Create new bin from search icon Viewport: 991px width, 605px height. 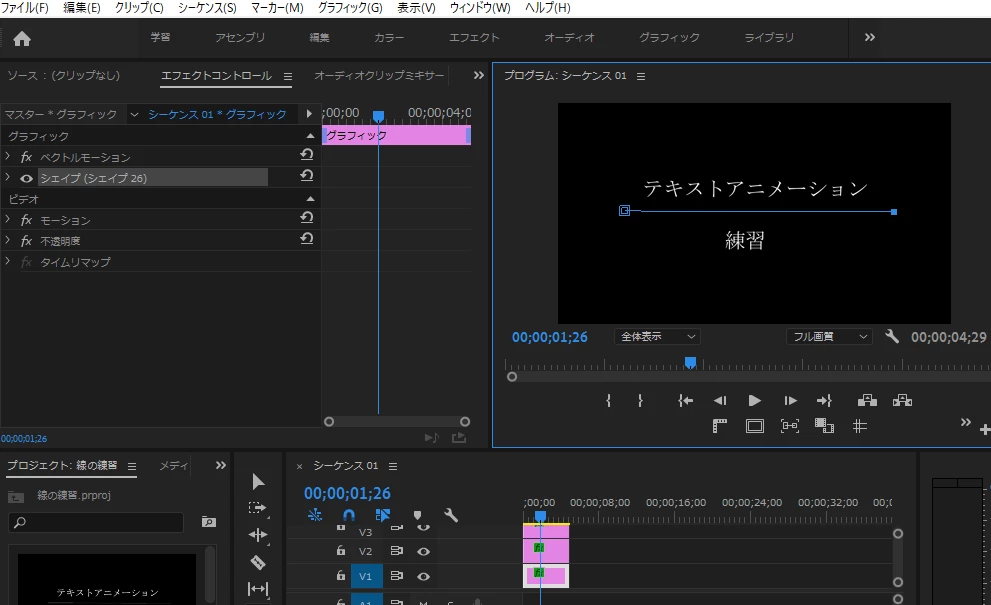209,522
